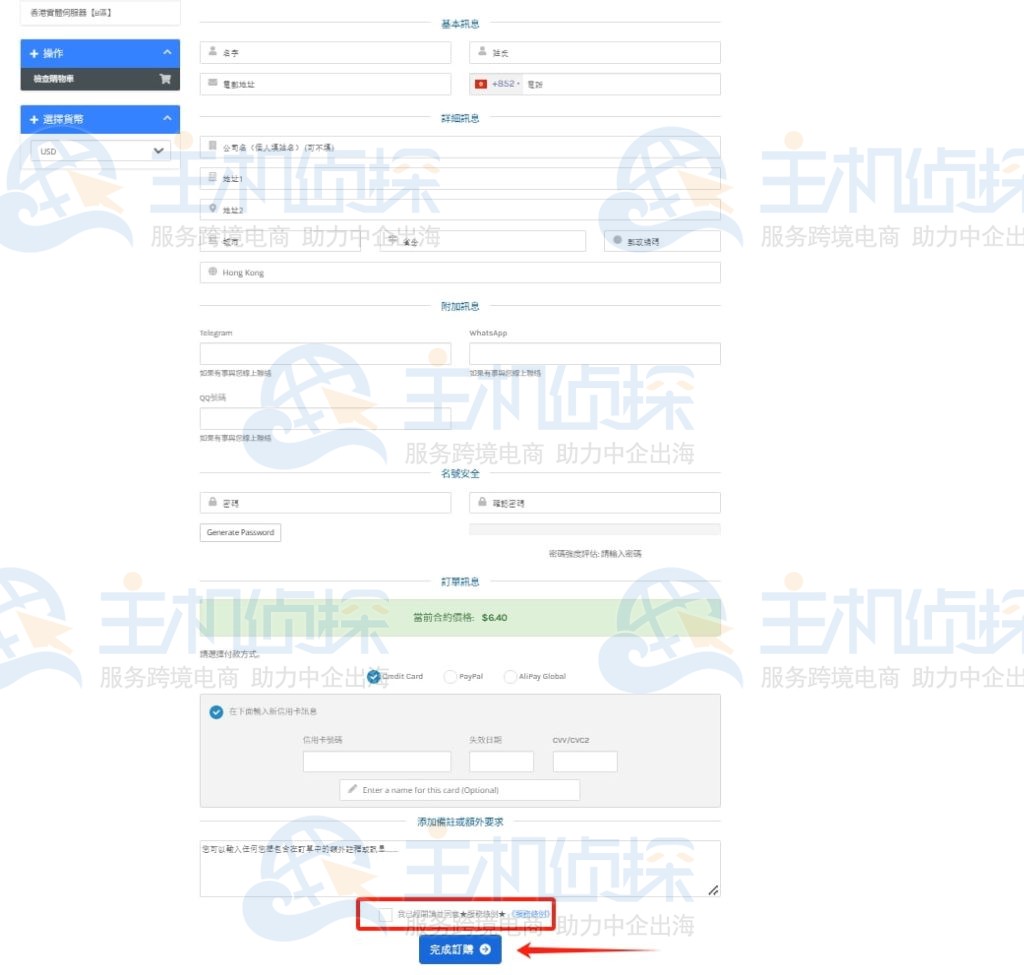Image resolution: width=1024 pixels, height=975 pixels.
Task: Click the Generate Password button
Action: pos(240,532)
